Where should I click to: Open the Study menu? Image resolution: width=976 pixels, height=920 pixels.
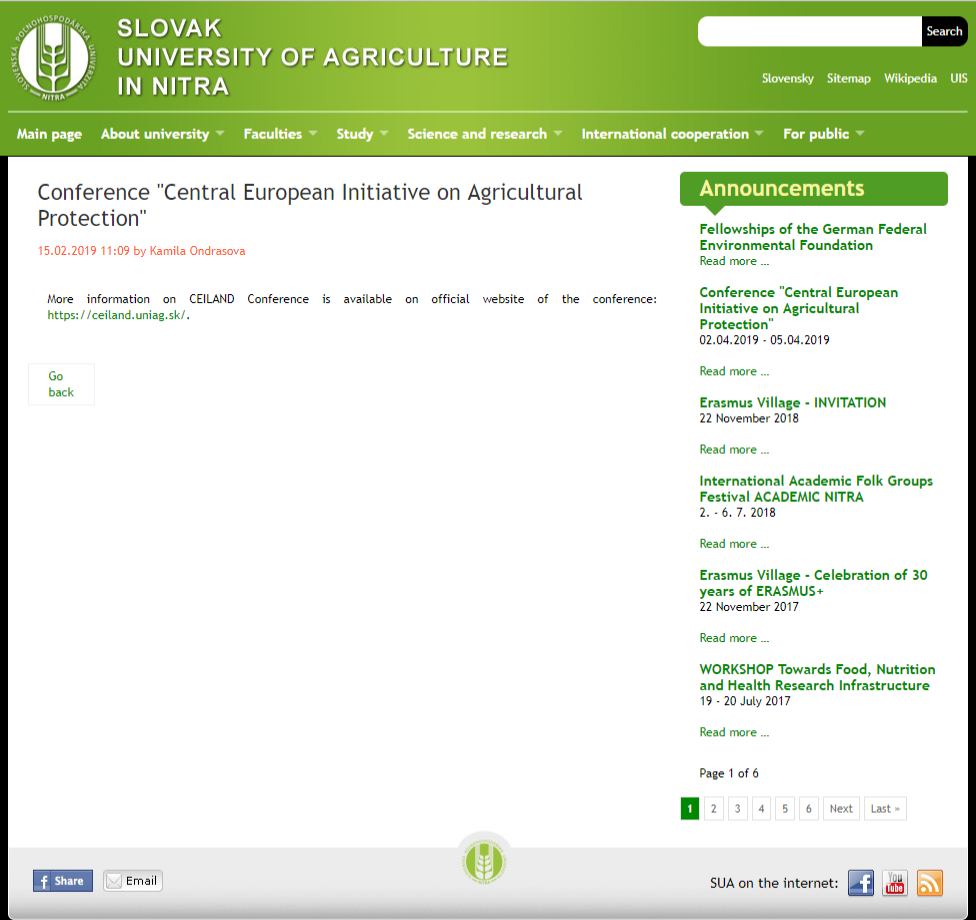[x=355, y=134]
